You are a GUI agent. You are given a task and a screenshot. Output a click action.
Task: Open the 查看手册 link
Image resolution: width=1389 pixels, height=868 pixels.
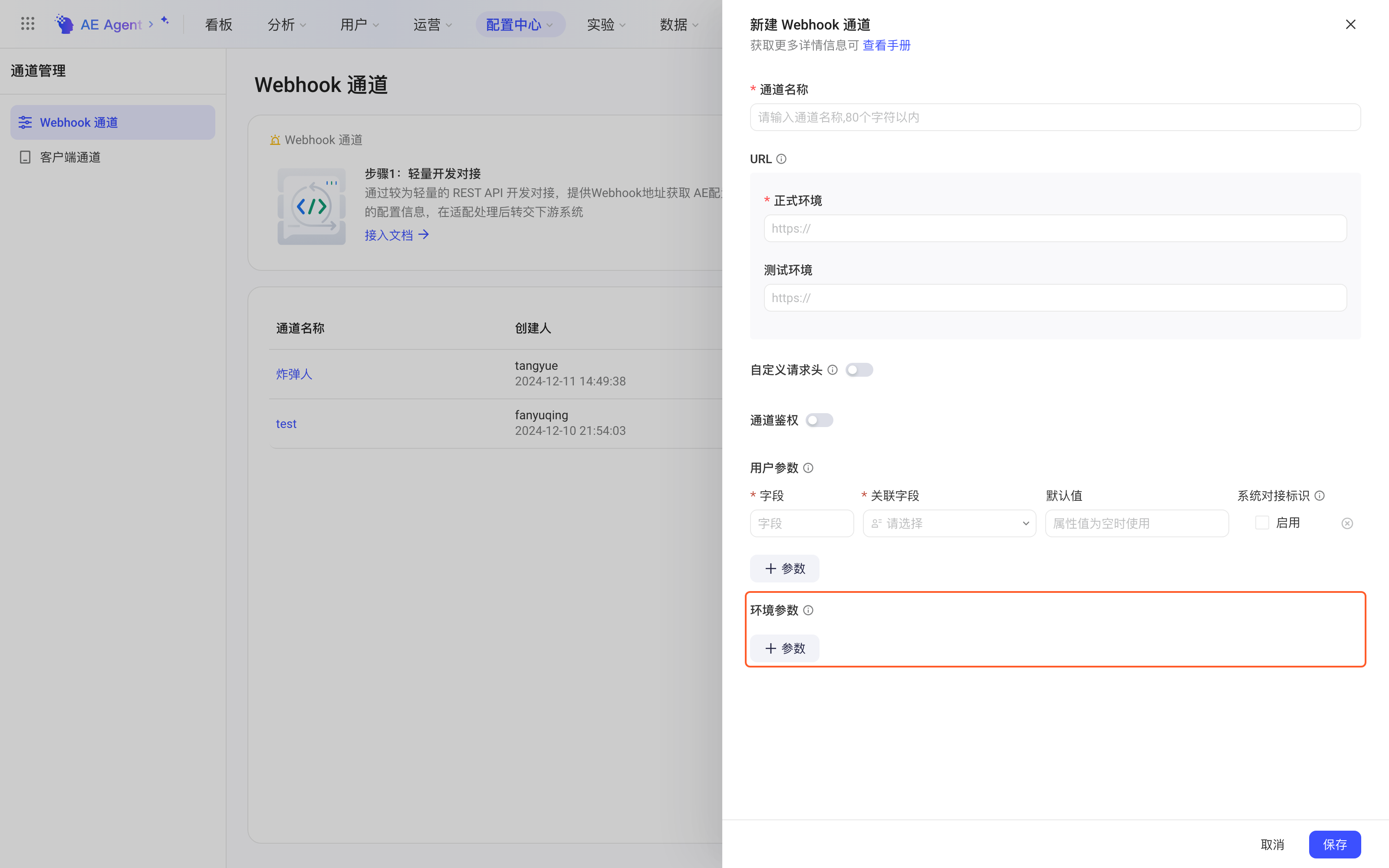pos(886,45)
